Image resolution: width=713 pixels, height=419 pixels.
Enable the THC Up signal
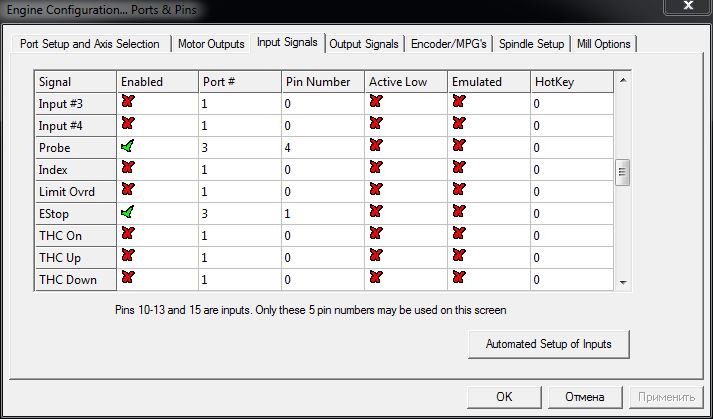coord(127,256)
